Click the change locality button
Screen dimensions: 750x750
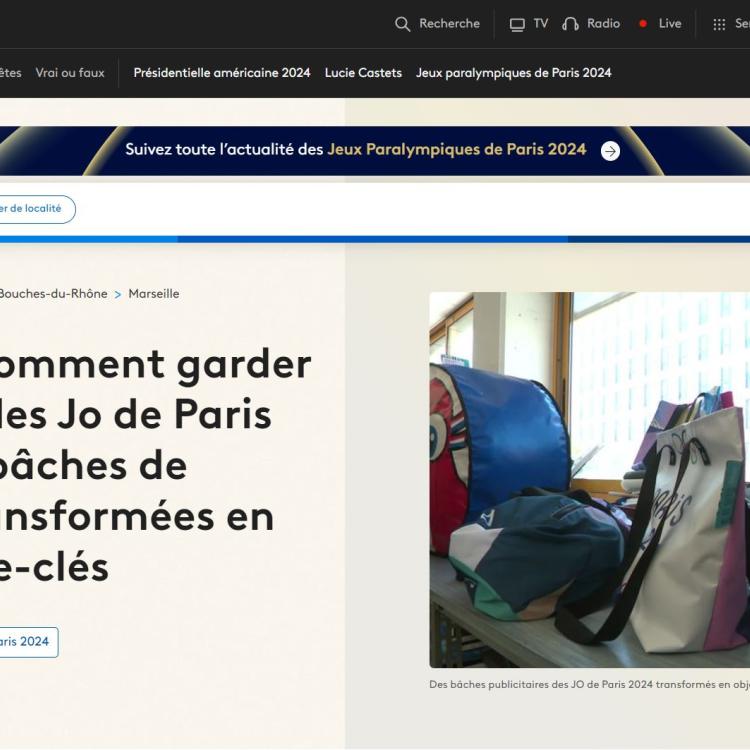(x=36, y=209)
